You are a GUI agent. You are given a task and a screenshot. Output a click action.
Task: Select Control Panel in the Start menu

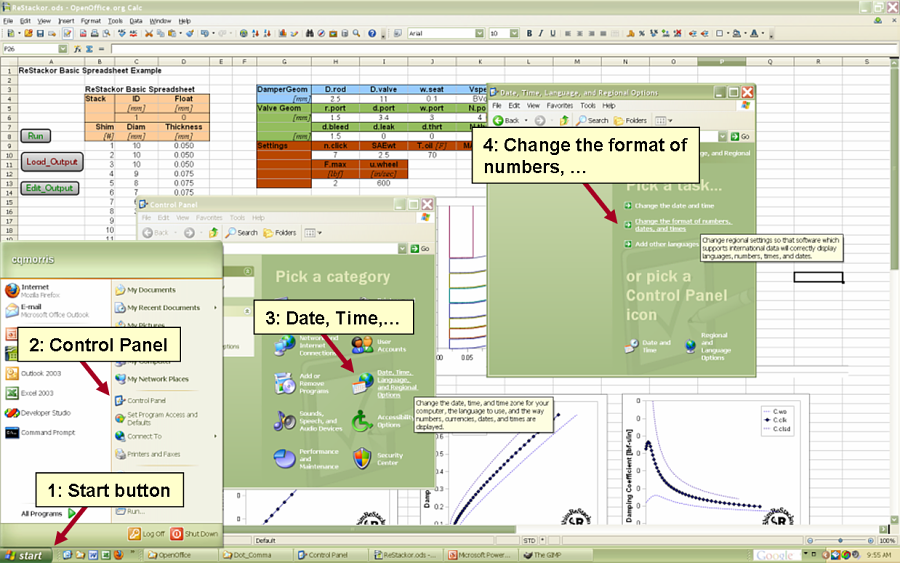[146, 401]
